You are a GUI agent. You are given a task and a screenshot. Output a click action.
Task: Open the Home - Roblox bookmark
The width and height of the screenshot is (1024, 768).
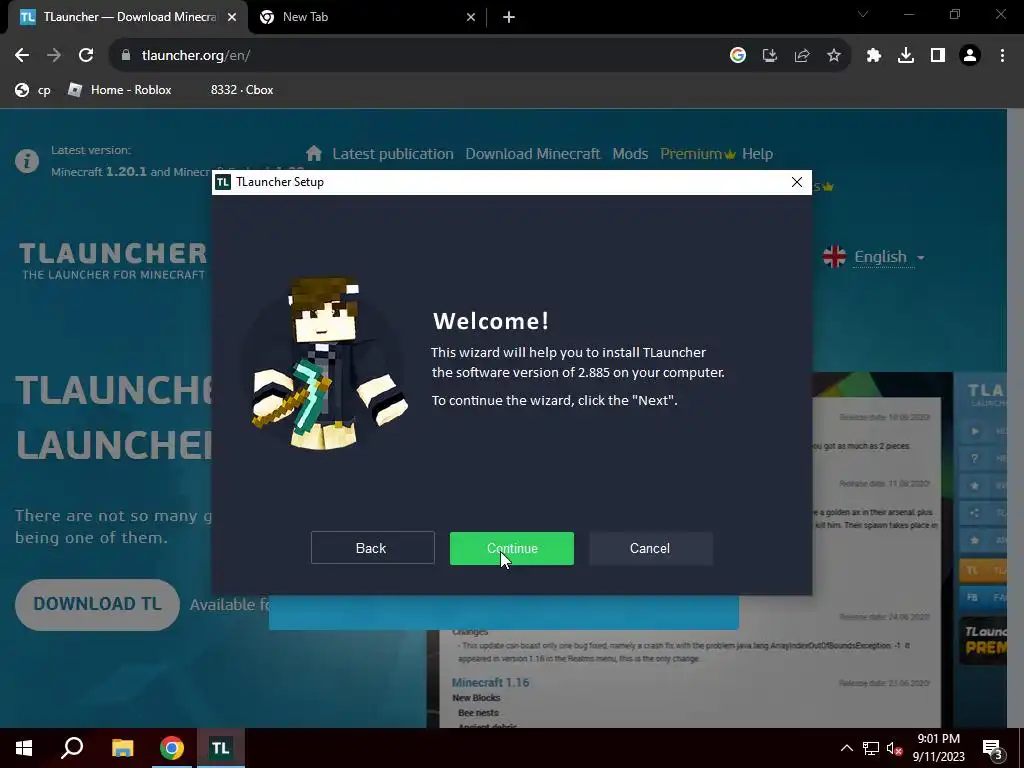coord(120,90)
